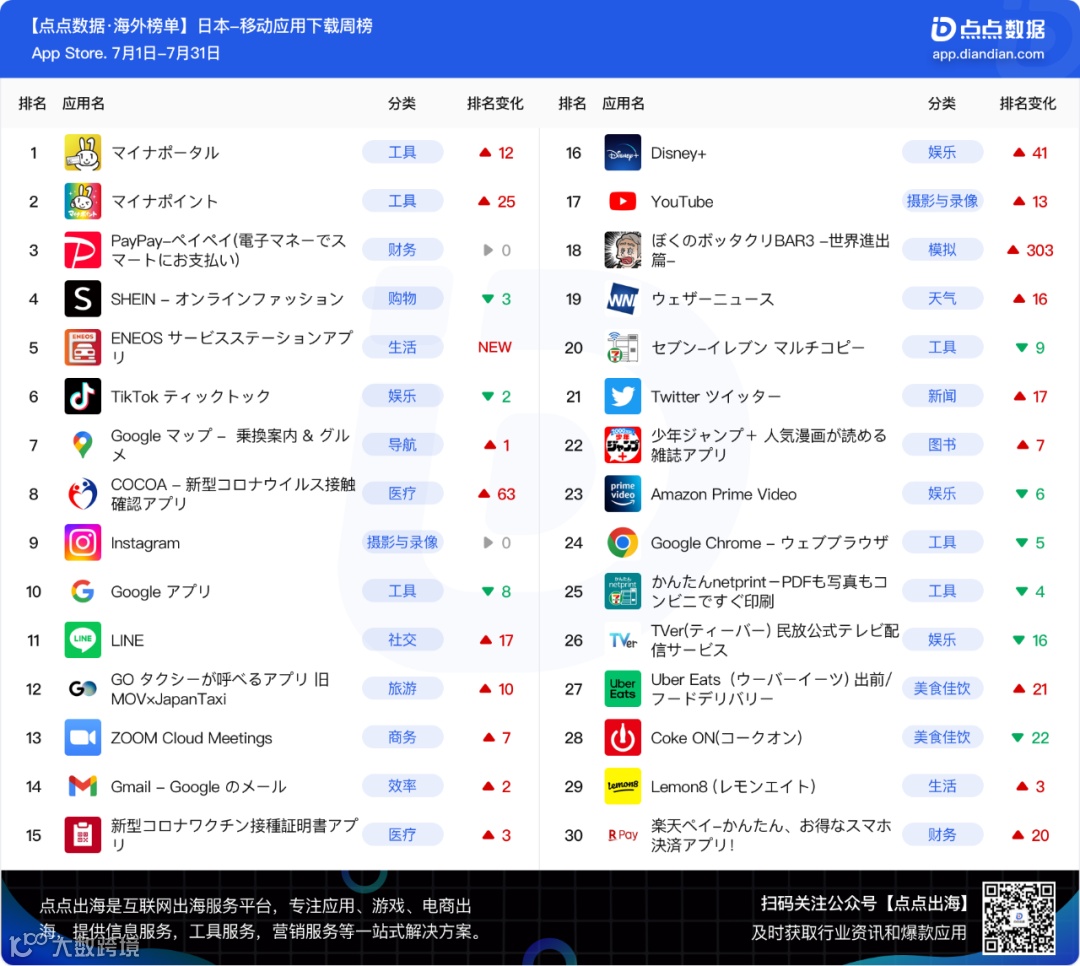Select the text Amazon Prime Video
1080x966 pixels.
click(x=724, y=495)
